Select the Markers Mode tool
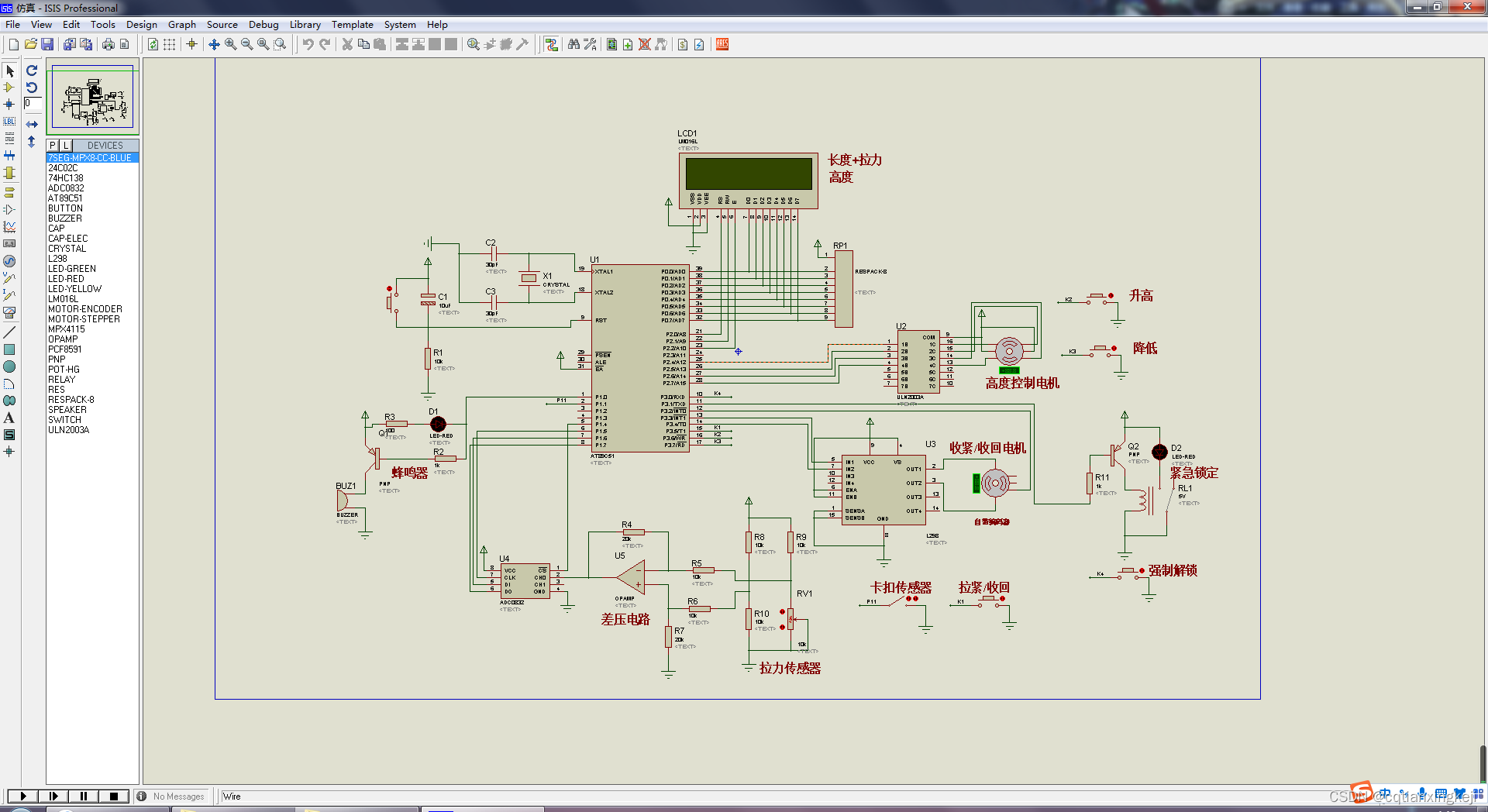The width and height of the screenshot is (1488, 812). pyautogui.click(x=9, y=451)
